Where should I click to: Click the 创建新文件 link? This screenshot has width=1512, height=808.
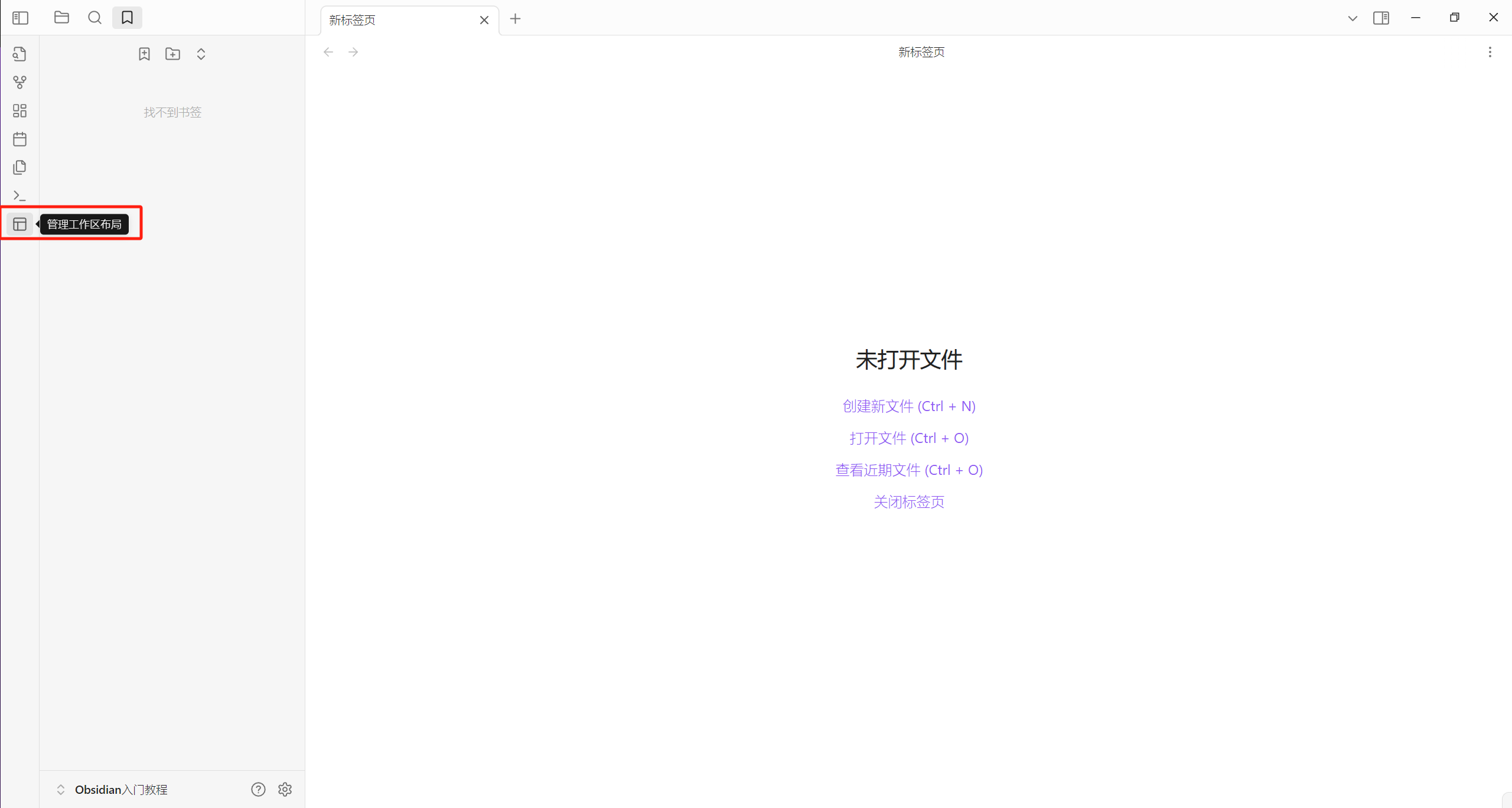(x=908, y=406)
